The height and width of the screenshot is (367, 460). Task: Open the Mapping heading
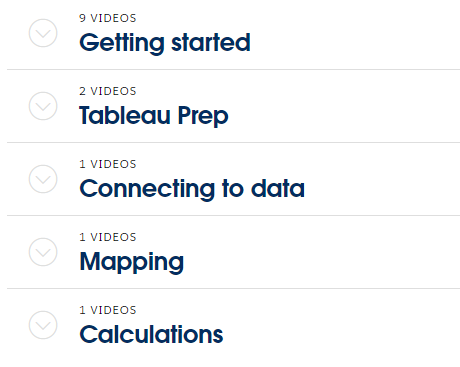(132, 262)
